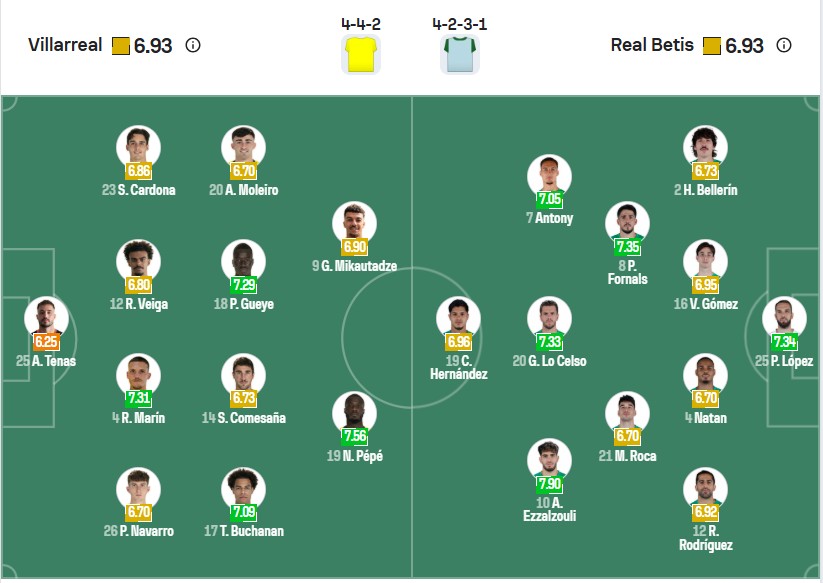Image resolution: width=823 pixels, height=583 pixels.
Task: Click the yellow rating square beside Villarreal
Action: tap(120, 46)
